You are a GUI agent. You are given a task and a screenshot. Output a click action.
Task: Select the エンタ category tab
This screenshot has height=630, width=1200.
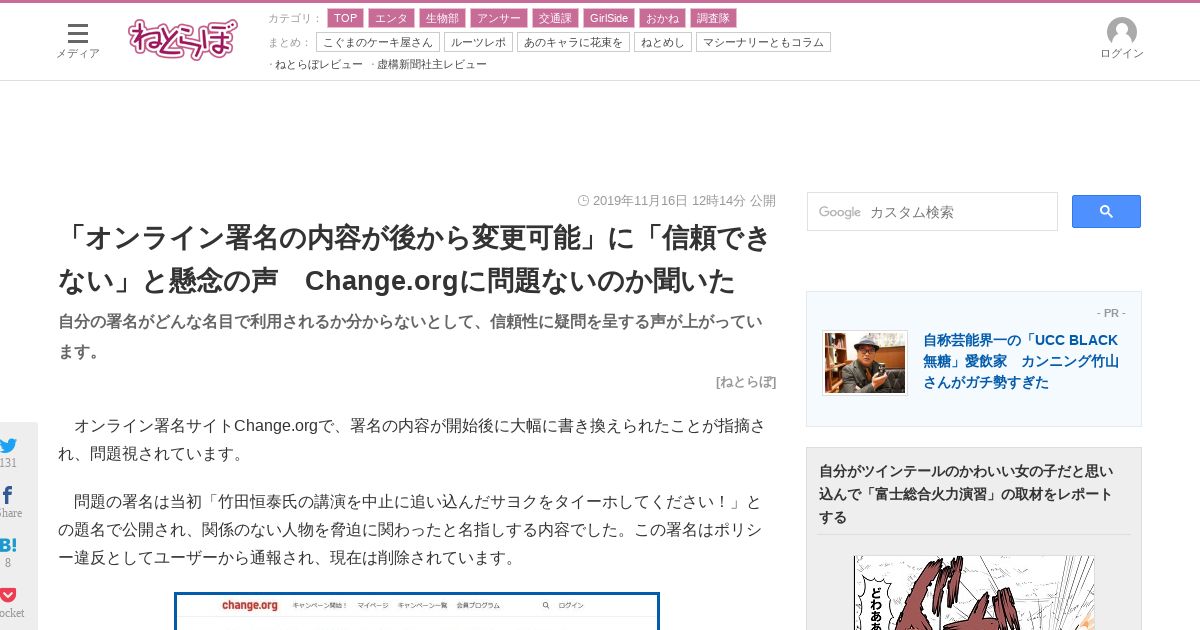391,18
